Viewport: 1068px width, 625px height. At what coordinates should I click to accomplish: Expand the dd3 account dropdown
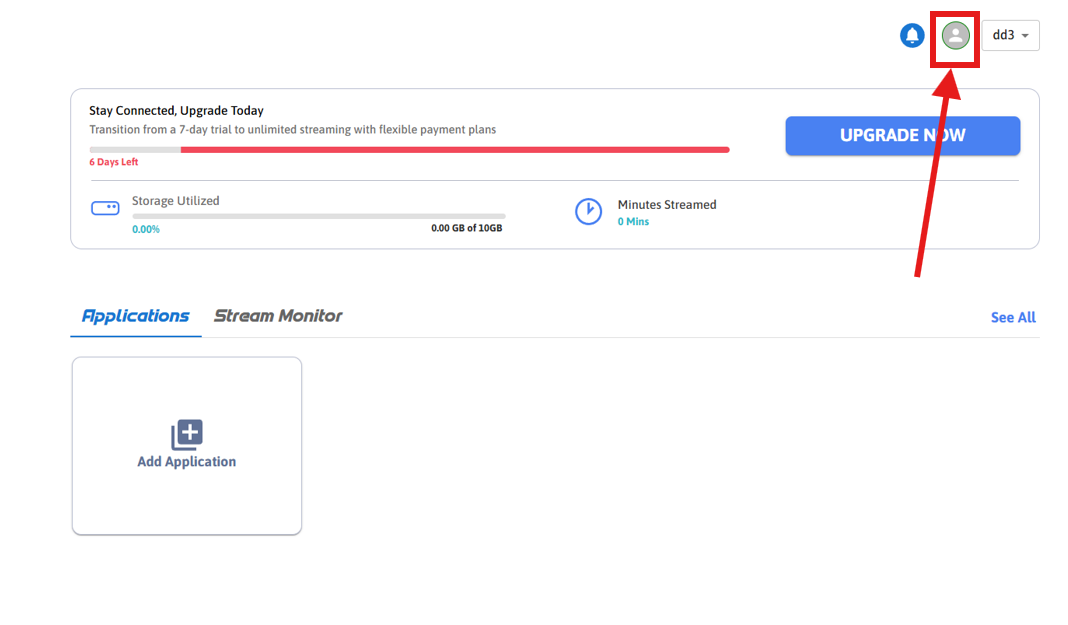pyautogui.click(x=1010, y=36)
